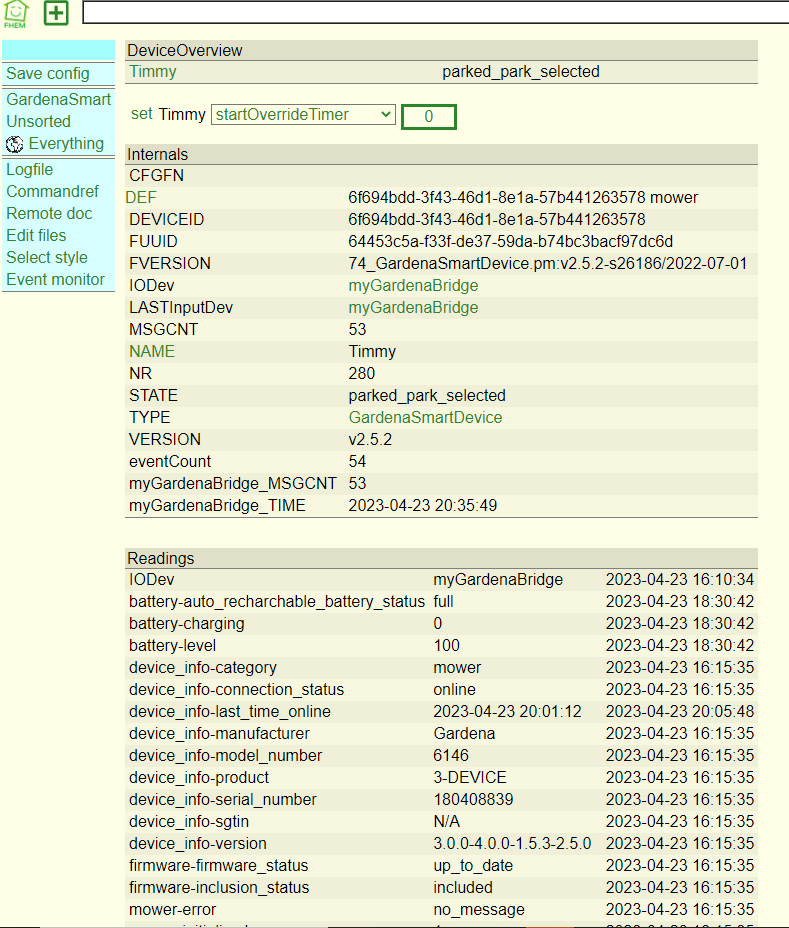This screenshot has width=789, height=928.
Task: Click the DEF internal link
Action: 141,197
